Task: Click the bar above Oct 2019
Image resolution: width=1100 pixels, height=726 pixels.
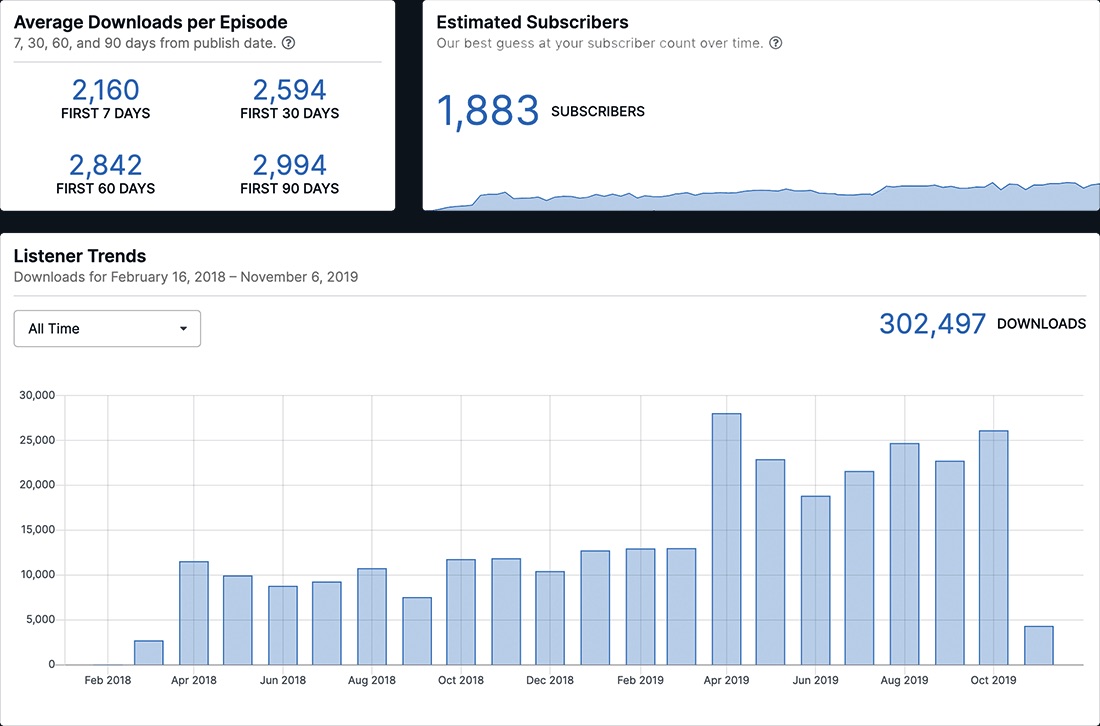Action: tap(993, 548)
